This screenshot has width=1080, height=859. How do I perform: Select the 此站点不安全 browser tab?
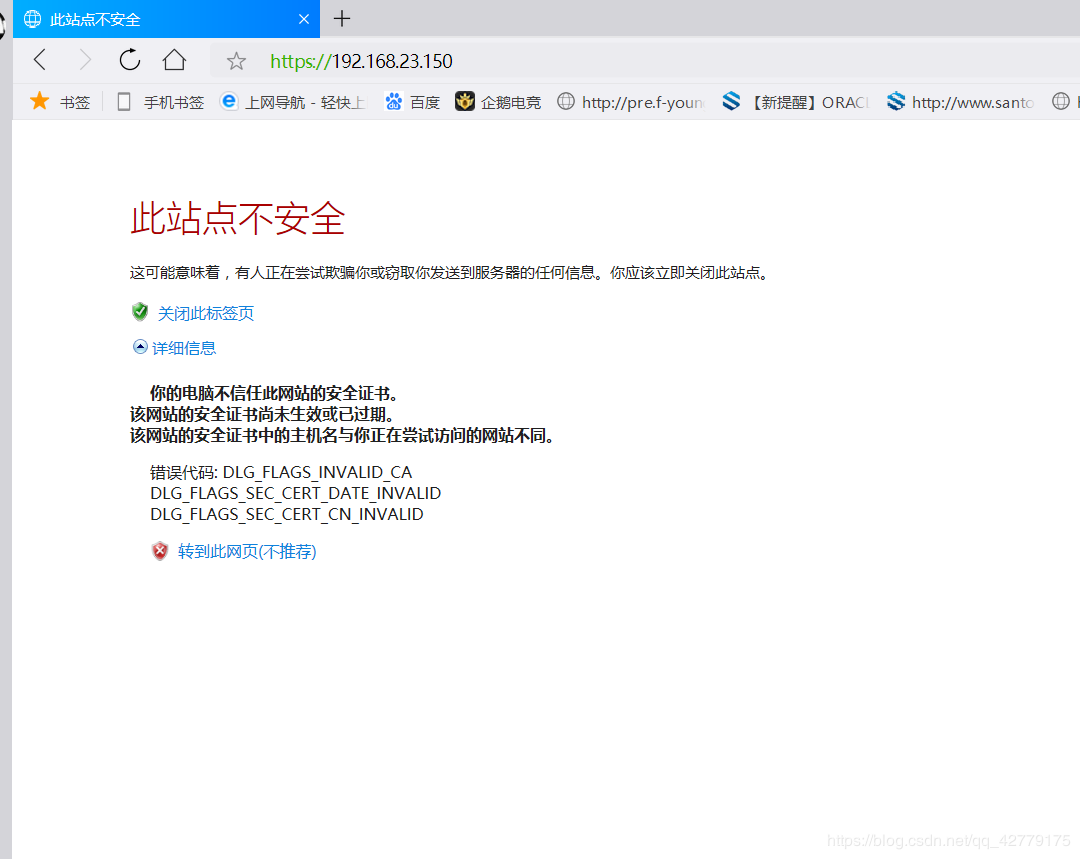pyautogui.click(x=150, y=19)
